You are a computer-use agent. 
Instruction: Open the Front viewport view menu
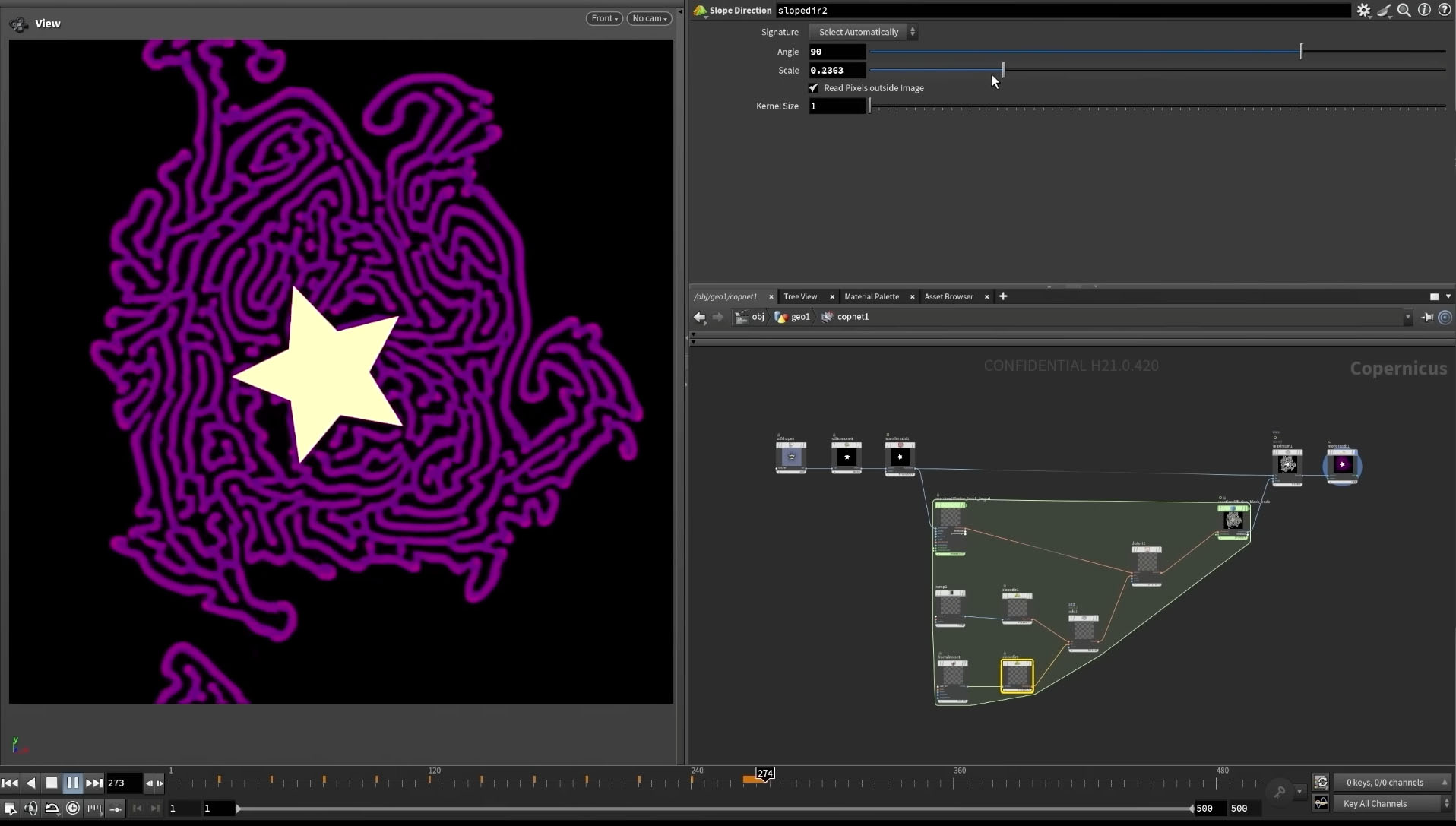604,18
